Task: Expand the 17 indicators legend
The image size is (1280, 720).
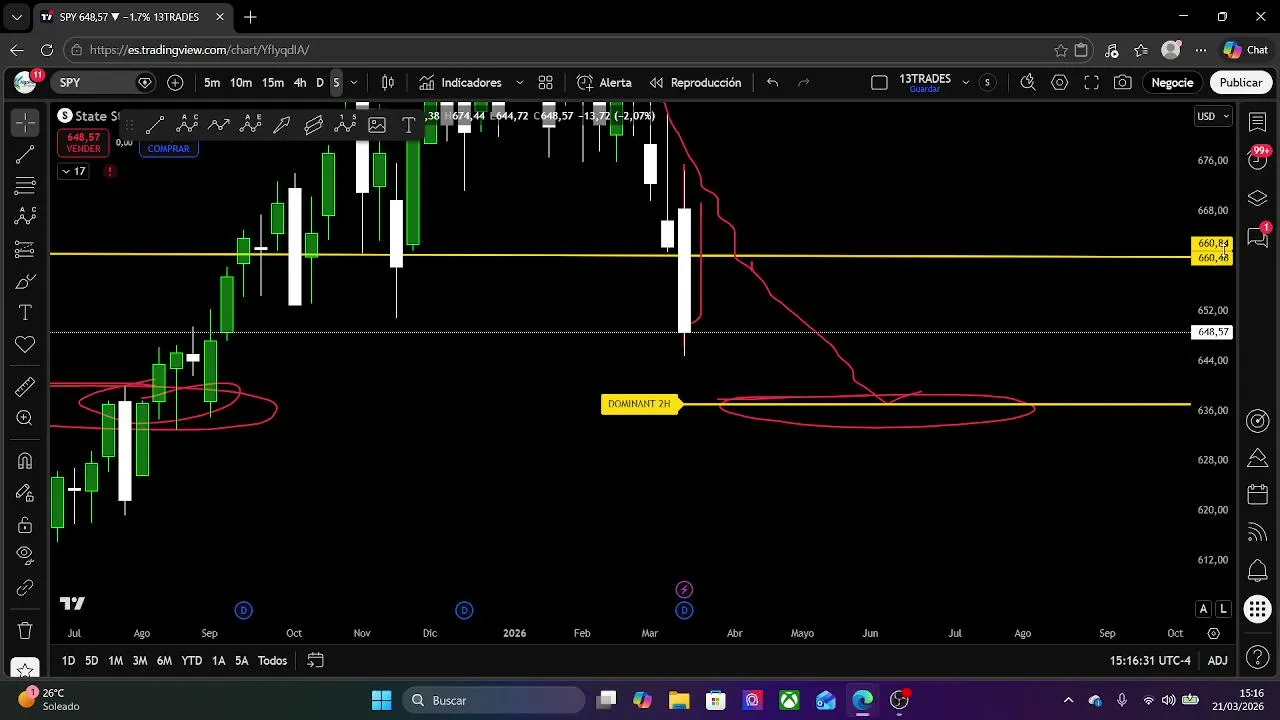Action: [74, 172]
